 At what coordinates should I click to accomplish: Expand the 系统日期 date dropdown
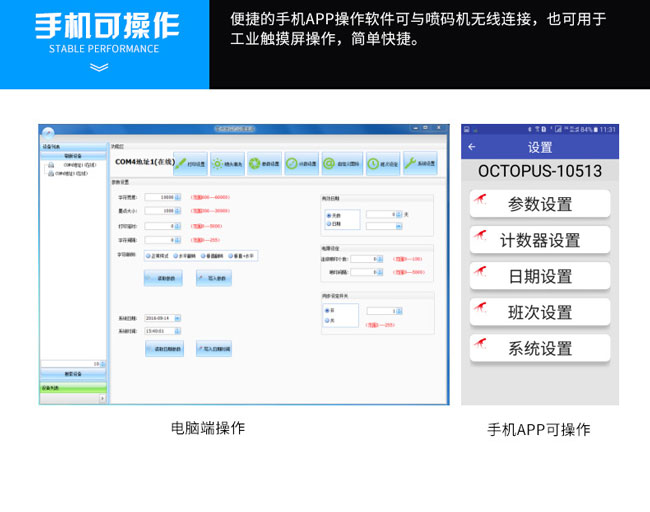(177, 318)
